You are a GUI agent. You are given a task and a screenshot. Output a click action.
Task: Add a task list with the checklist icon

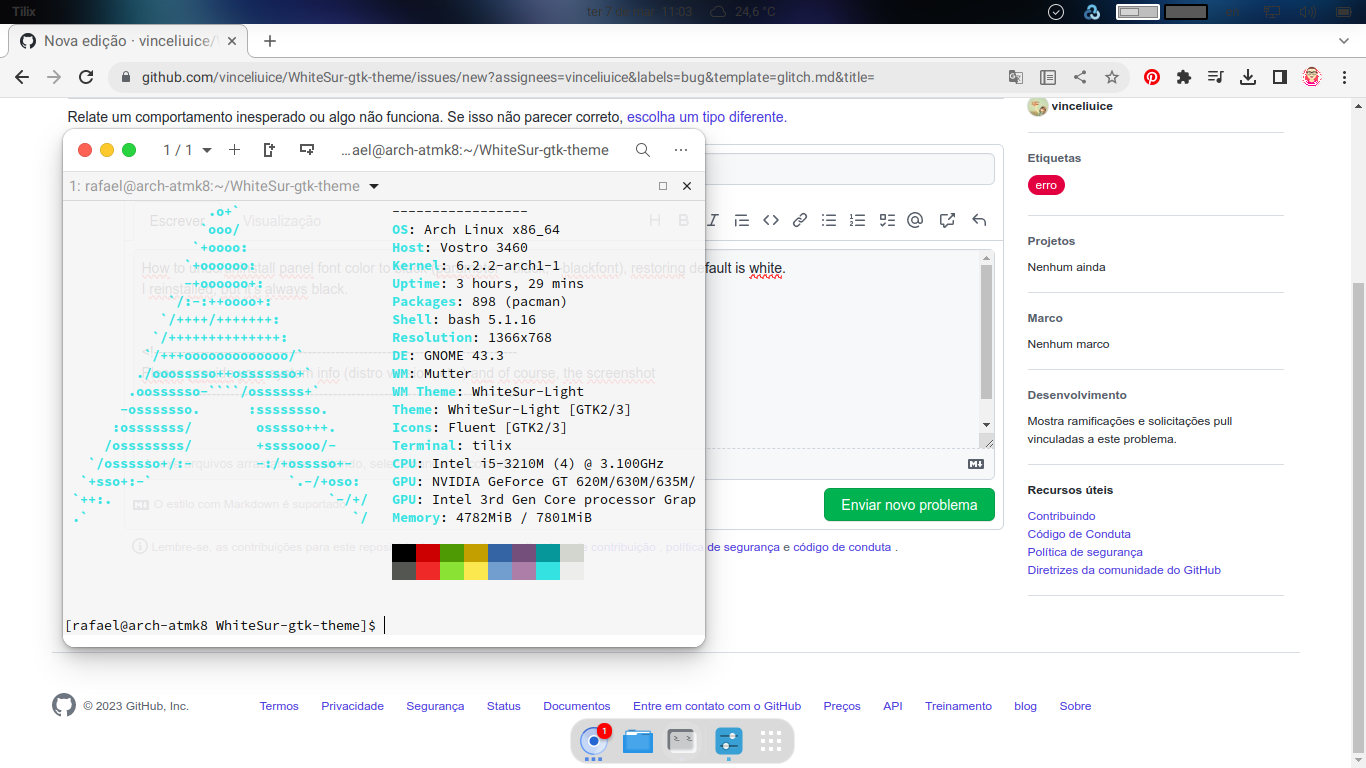[886, 220]
